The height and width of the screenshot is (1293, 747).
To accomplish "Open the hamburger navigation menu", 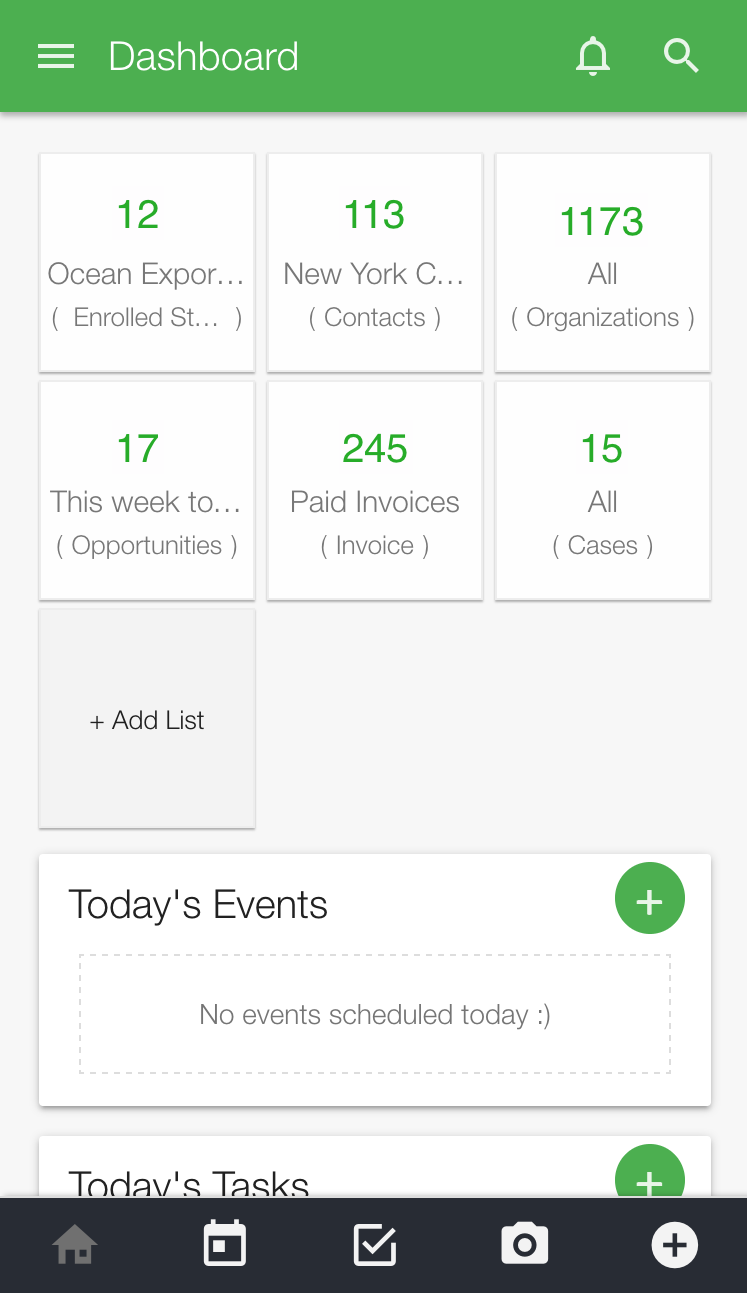I will (x=56, y=57).
